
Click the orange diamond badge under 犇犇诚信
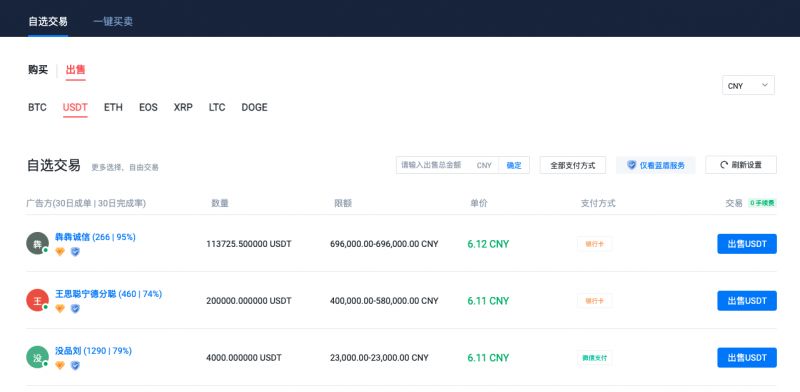coord(60,252)
